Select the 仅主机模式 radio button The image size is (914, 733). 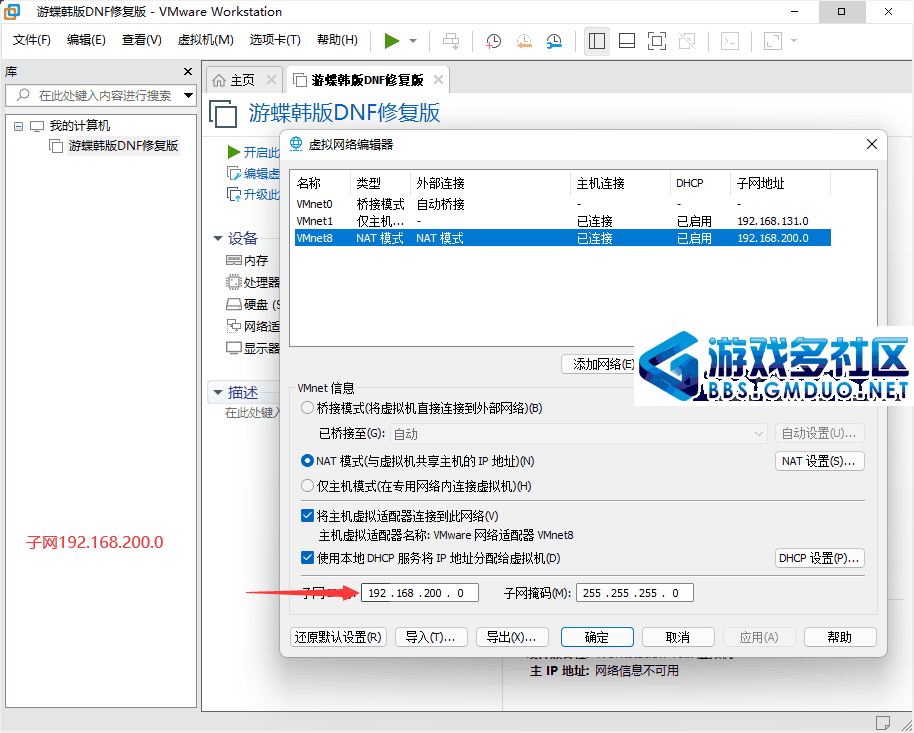coord(307,486)
